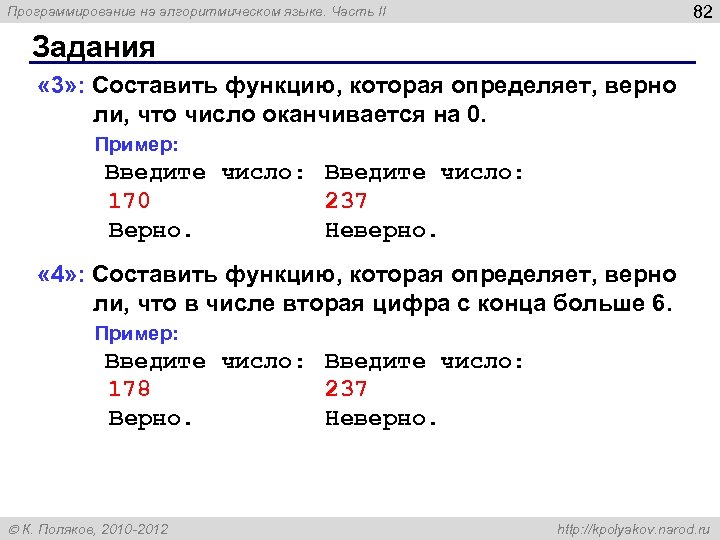720x540 pixels.
Task: Click 'Верно.' below number 178
Action: [150, 418]
